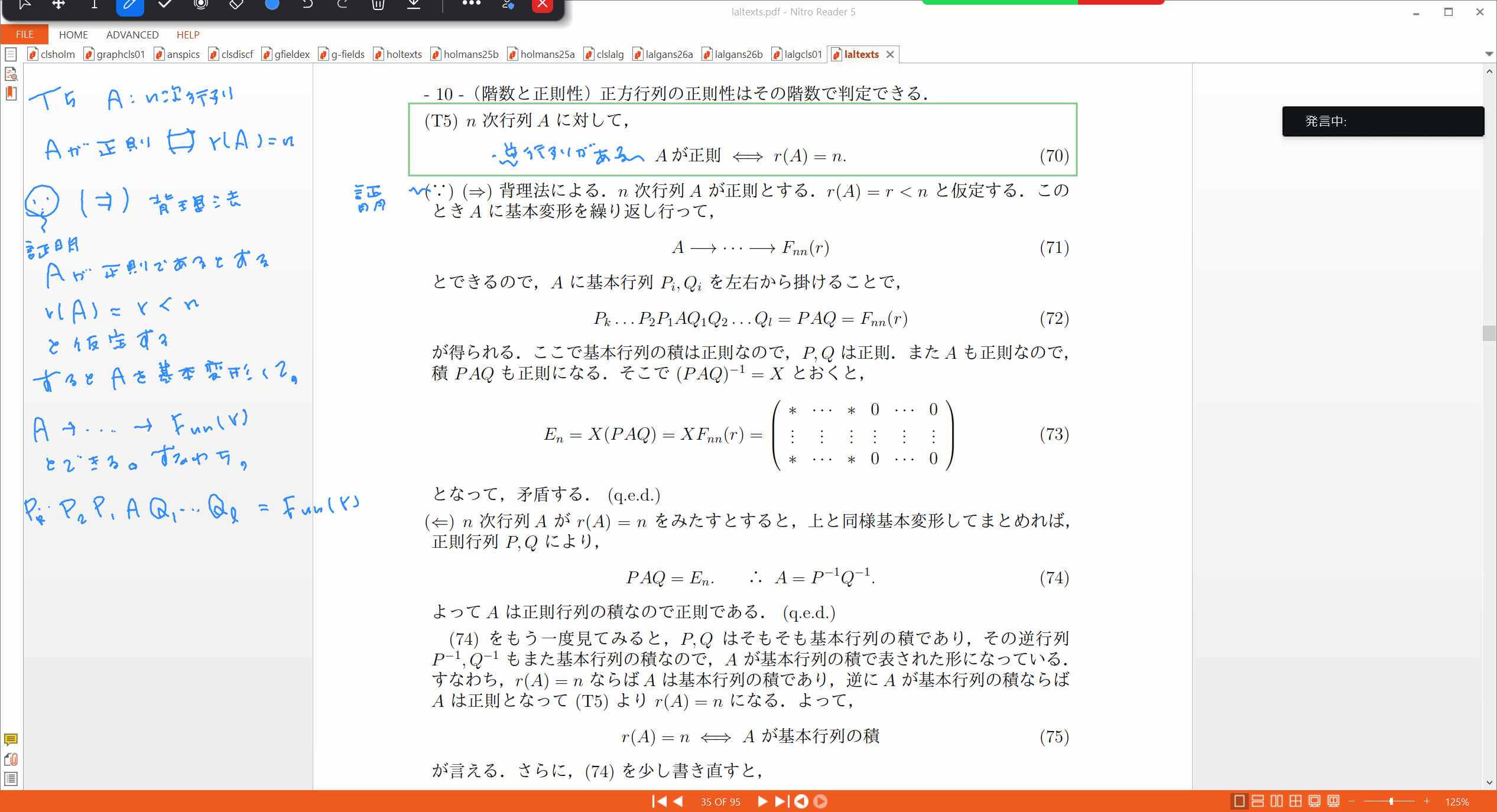Click the zoom slider handle
This screenshot has height=812, width=1497.
click(1391, 801)
